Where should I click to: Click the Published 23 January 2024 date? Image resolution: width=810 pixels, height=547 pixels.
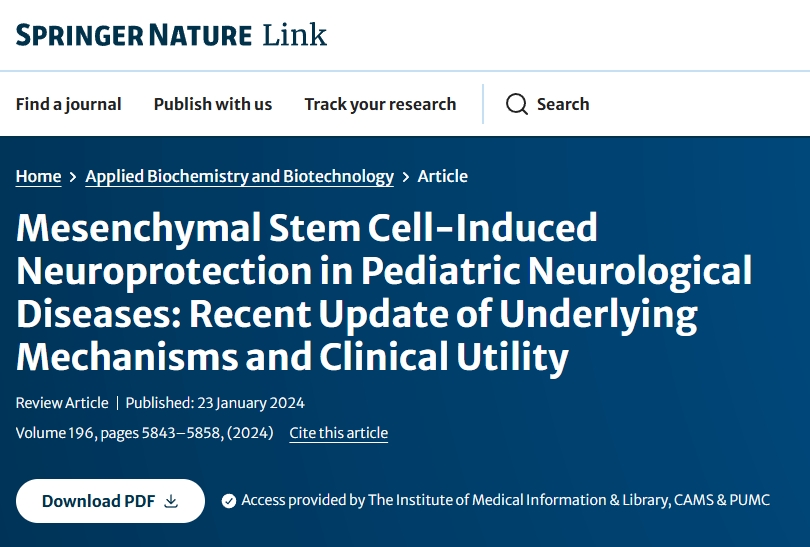215,403
